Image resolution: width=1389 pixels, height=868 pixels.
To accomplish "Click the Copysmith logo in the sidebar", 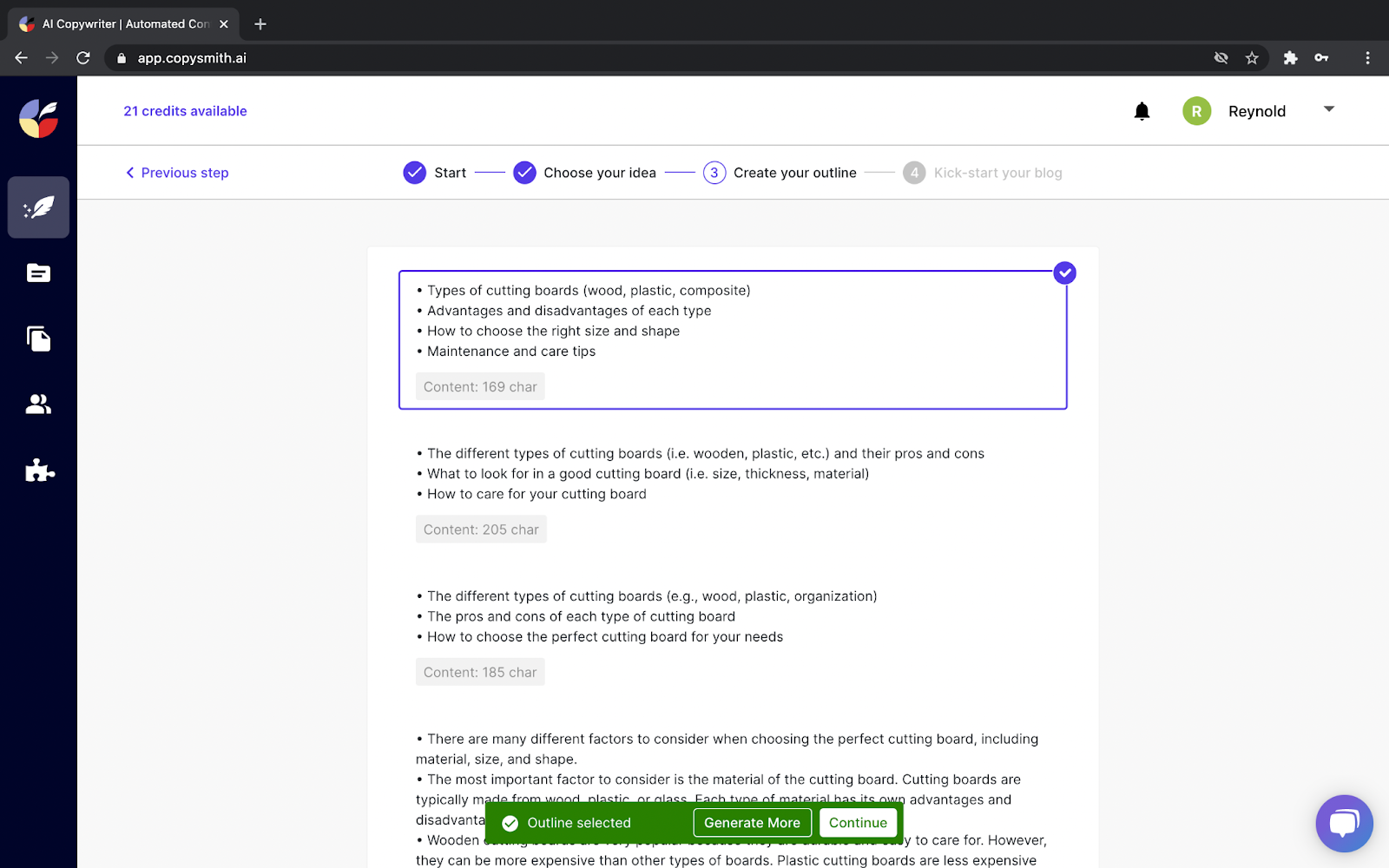I will point(38,119).
